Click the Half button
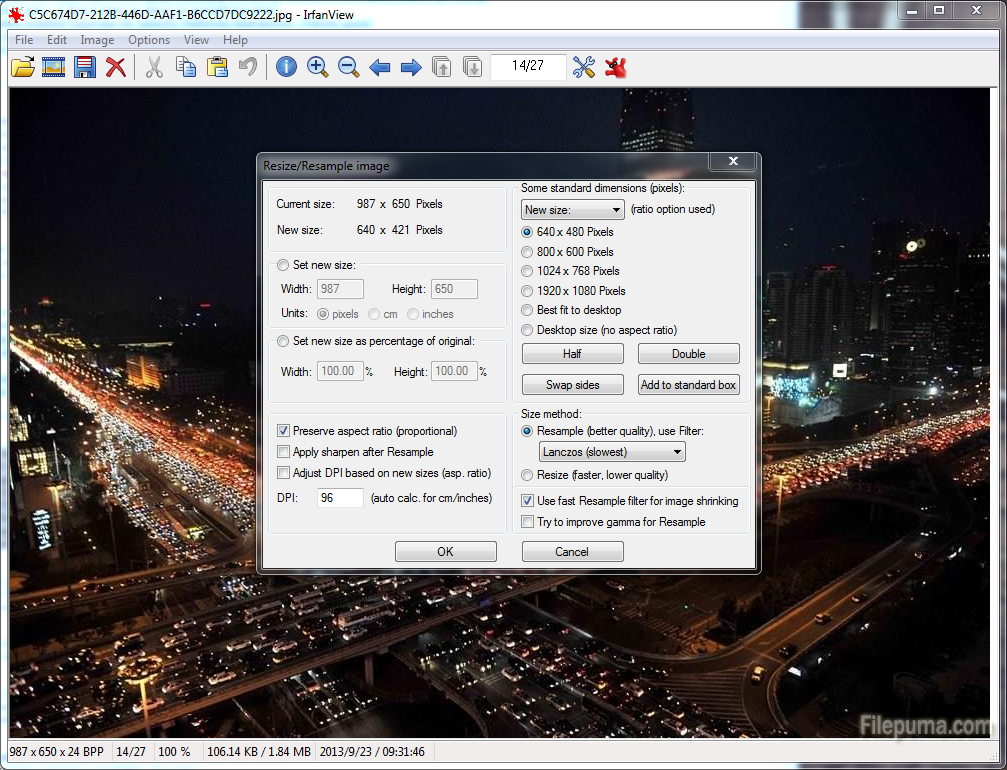The image size is (1007, 770). tap(572, 354)
